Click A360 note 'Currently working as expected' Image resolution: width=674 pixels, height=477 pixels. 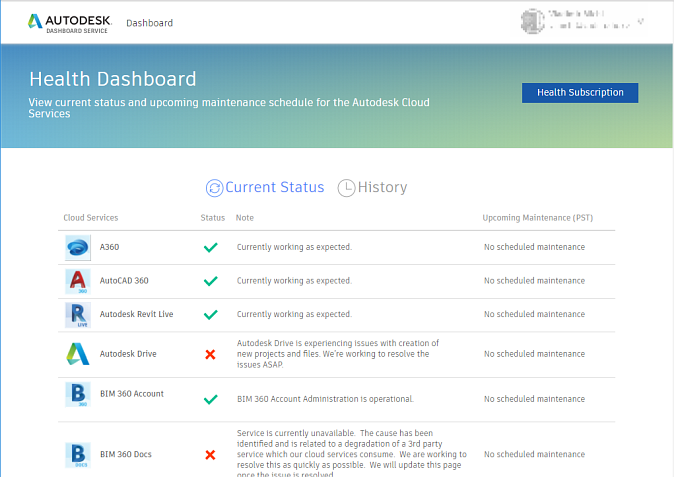(294, 247)
